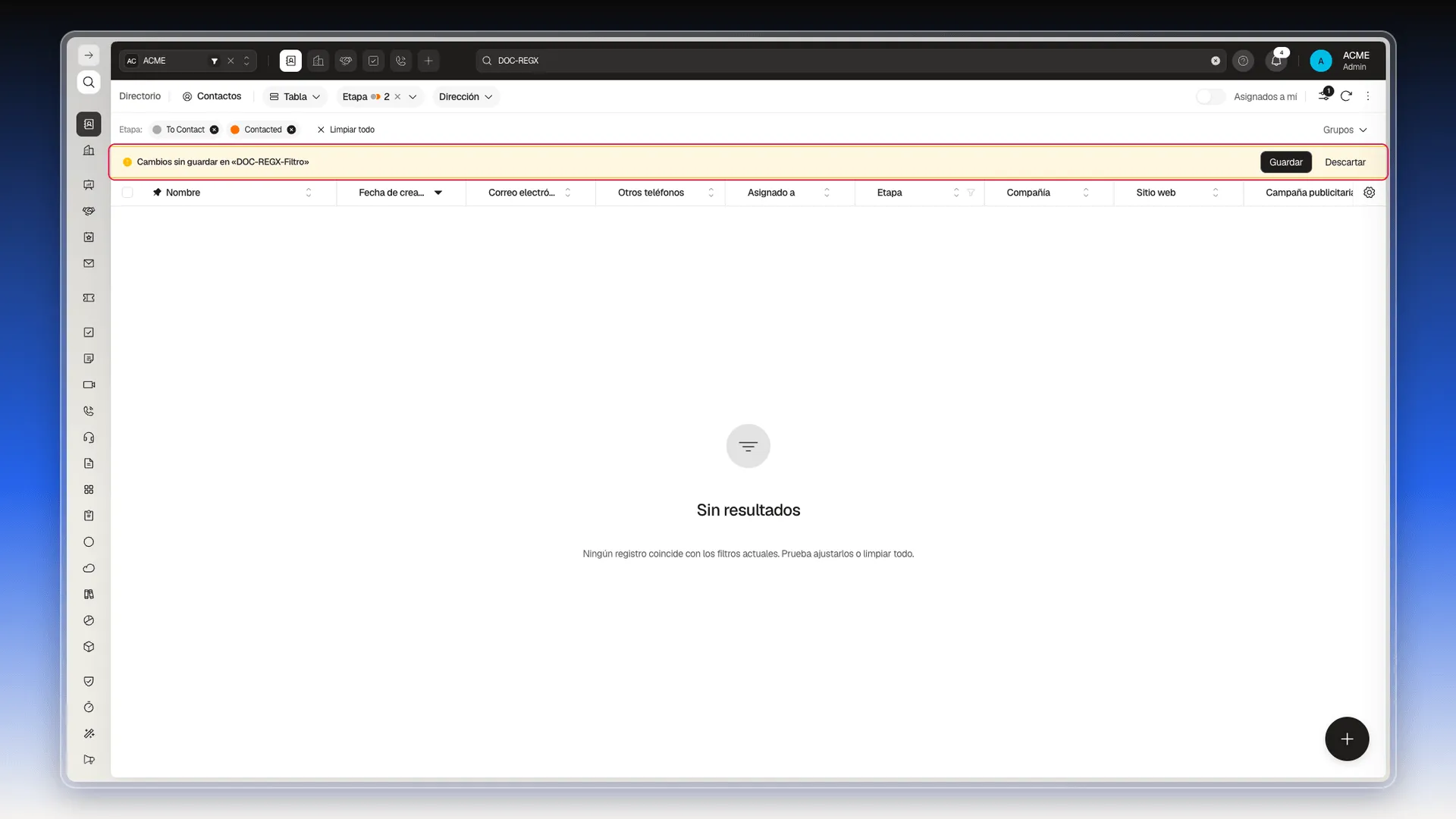Sort by the Compañía column header
The image size is (1456, 819).
pyautogui.click(x=1028, y=193)
